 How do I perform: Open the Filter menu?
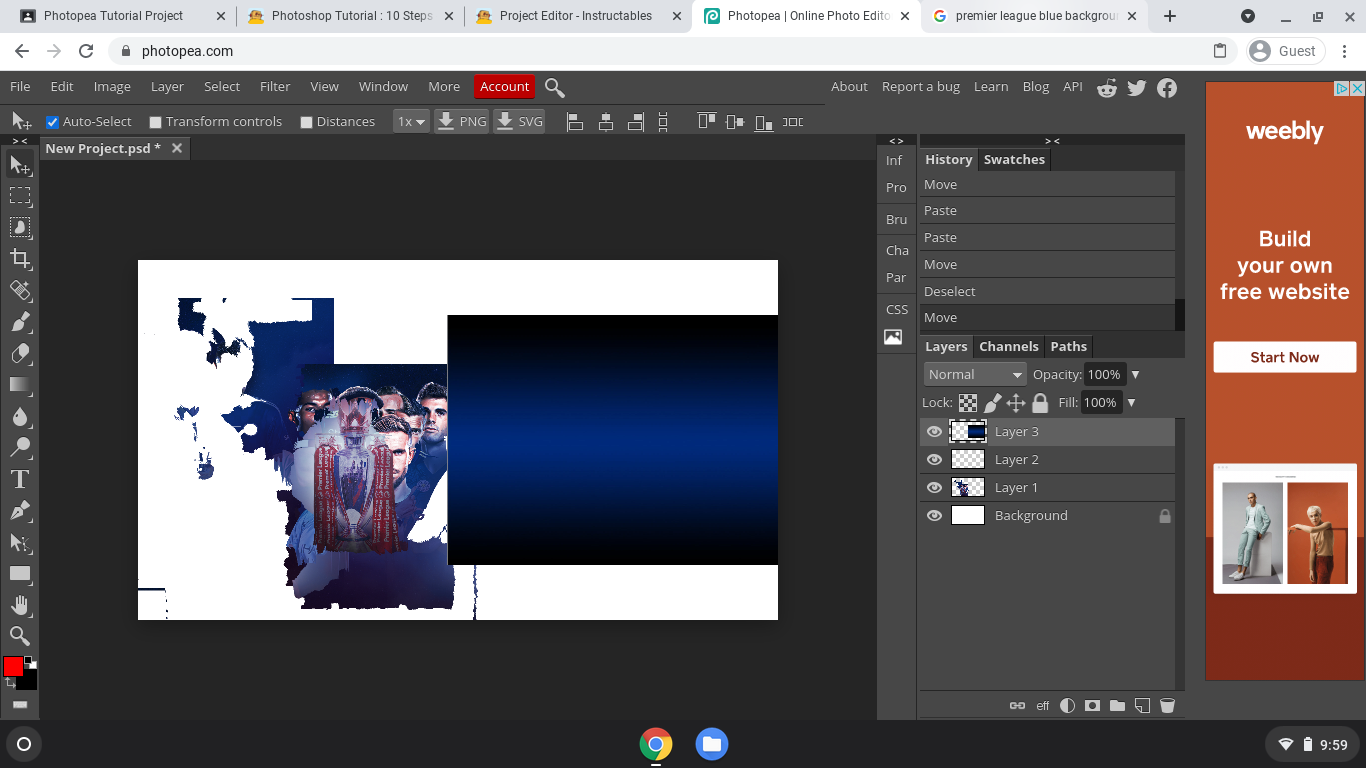(x=275, y=87)
